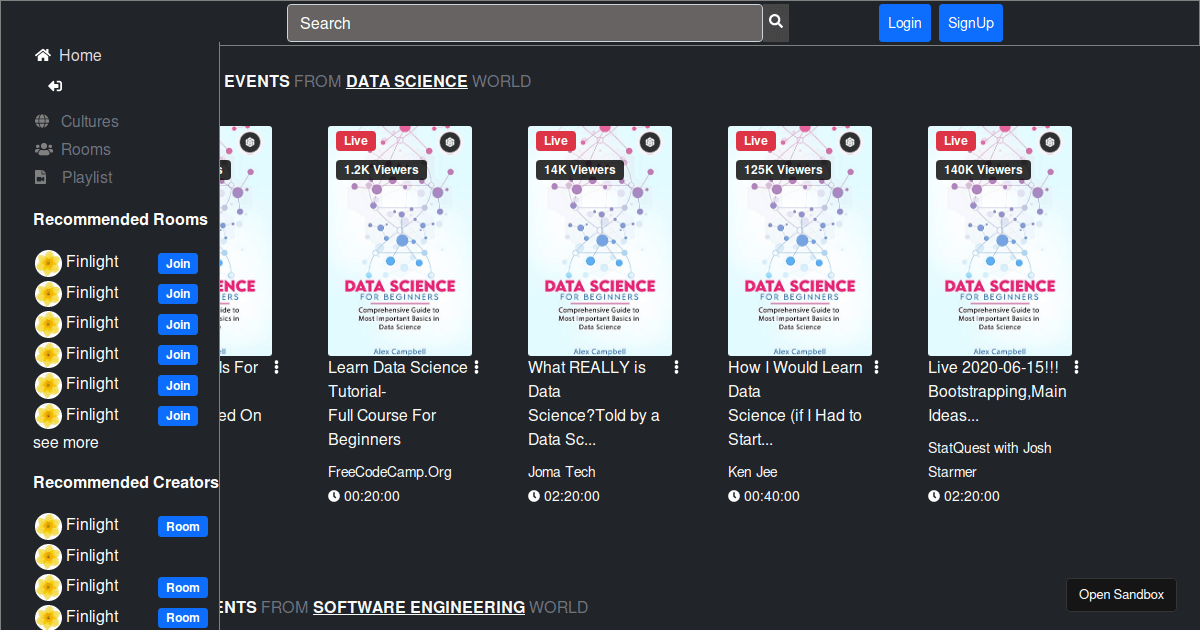Open the DATA SCIENCE world link
This screenshot has width=1200, height=630.
pyautogui.click(x=406, y=81)
